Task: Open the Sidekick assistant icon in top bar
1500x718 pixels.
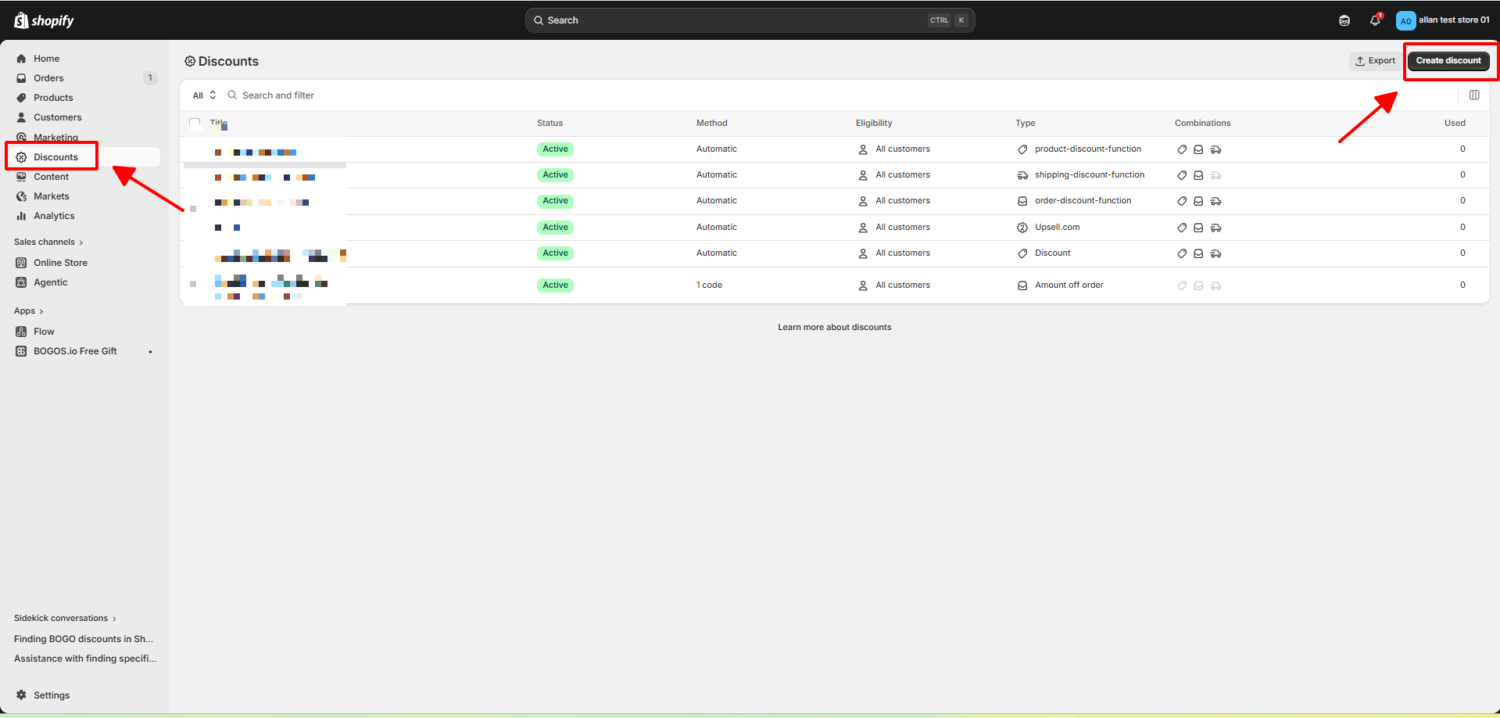Action: click(1344, 20)
